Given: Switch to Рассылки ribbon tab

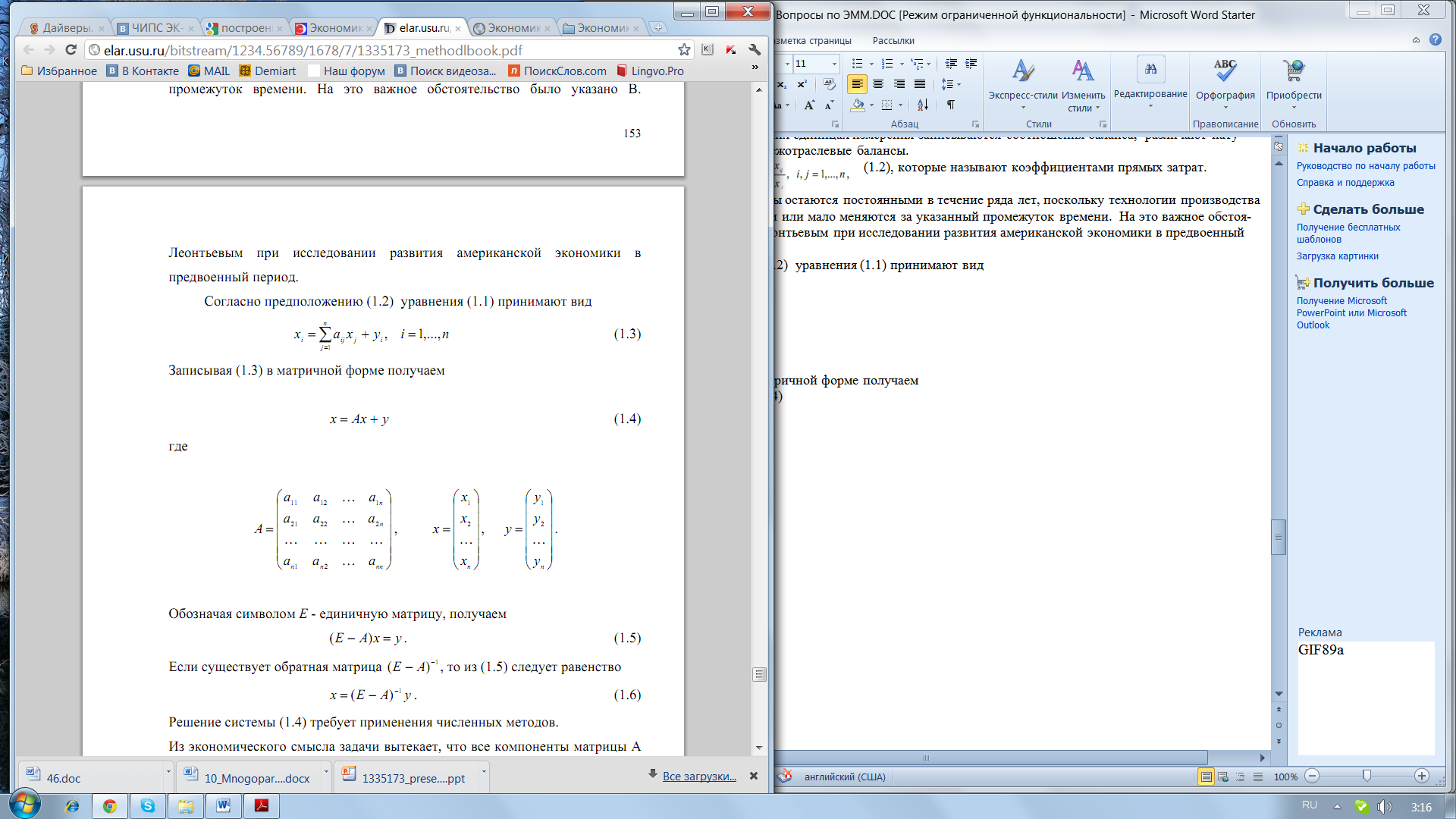Looking at the screenshot, I should click(x=893, y=41).
